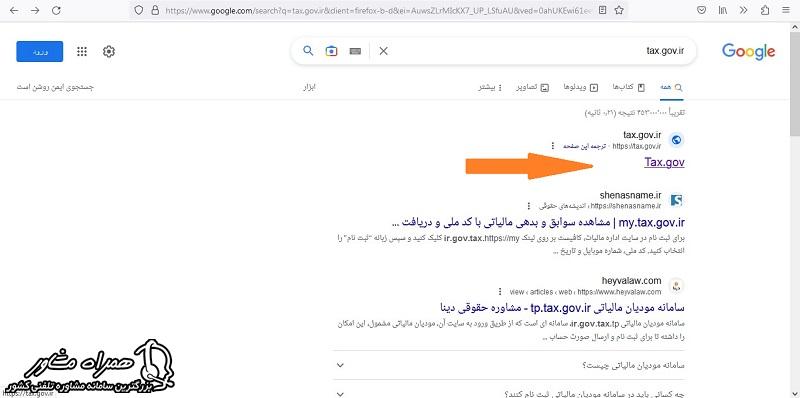Screen dimensions: 800x398
Task: Go forward with the browser forward arrow
Action: 35,10
